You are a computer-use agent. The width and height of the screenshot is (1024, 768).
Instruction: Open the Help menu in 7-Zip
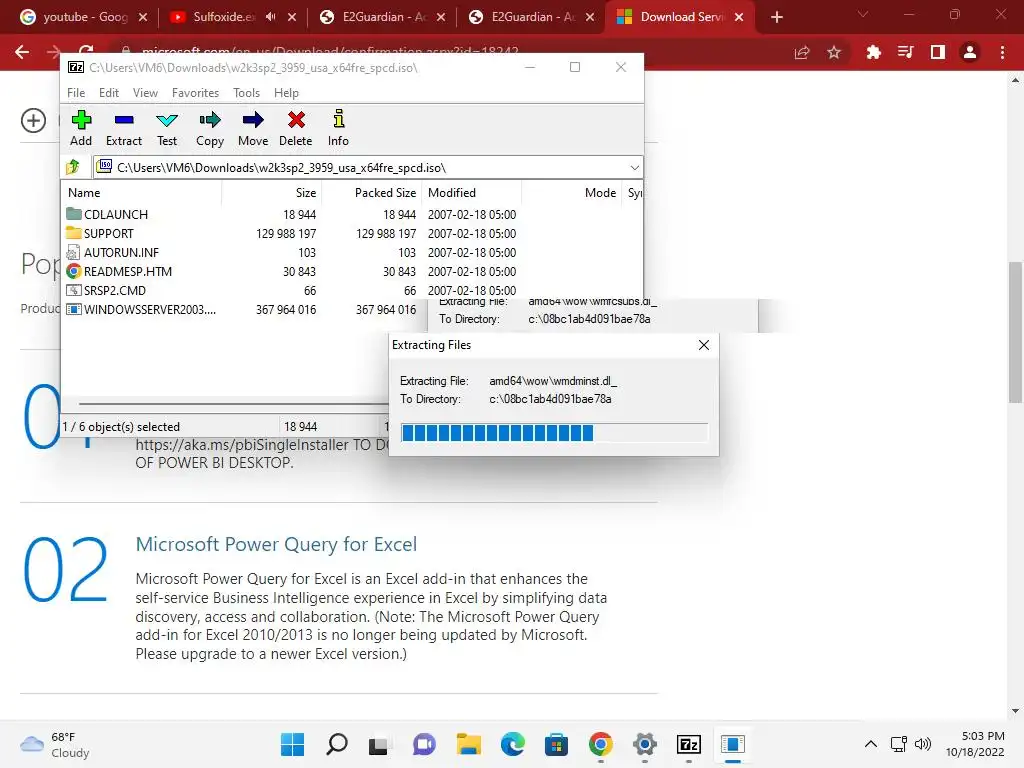286,93
